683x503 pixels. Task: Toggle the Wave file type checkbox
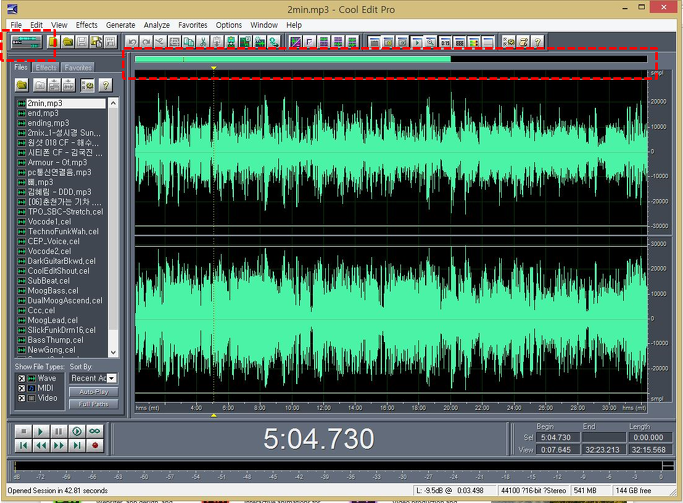(21, 378)
